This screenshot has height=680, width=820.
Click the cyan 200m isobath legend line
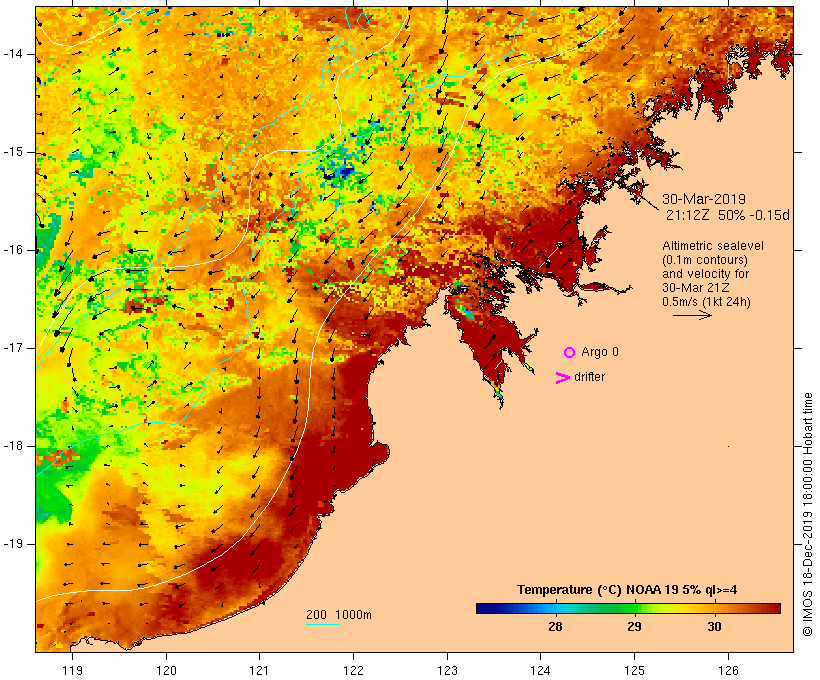(x=323, y=624)
